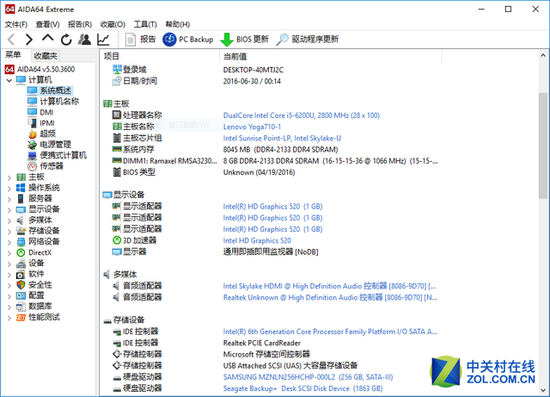Image resolution: width=550 pixels, height=397 pixels.
Task: Refresh the current page
Action: tap(66, 39)
